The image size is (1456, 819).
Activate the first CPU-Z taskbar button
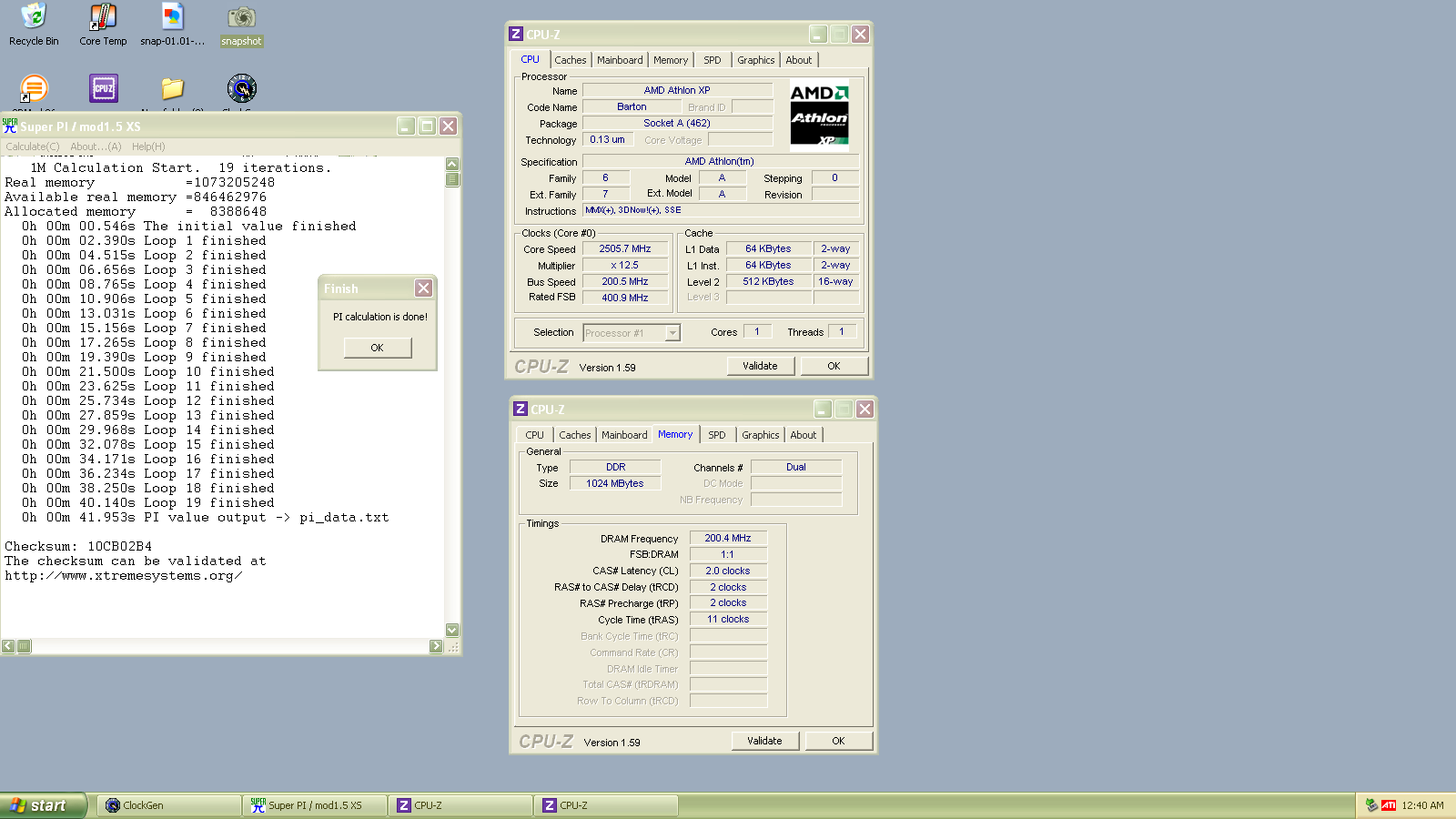[460, 805]
